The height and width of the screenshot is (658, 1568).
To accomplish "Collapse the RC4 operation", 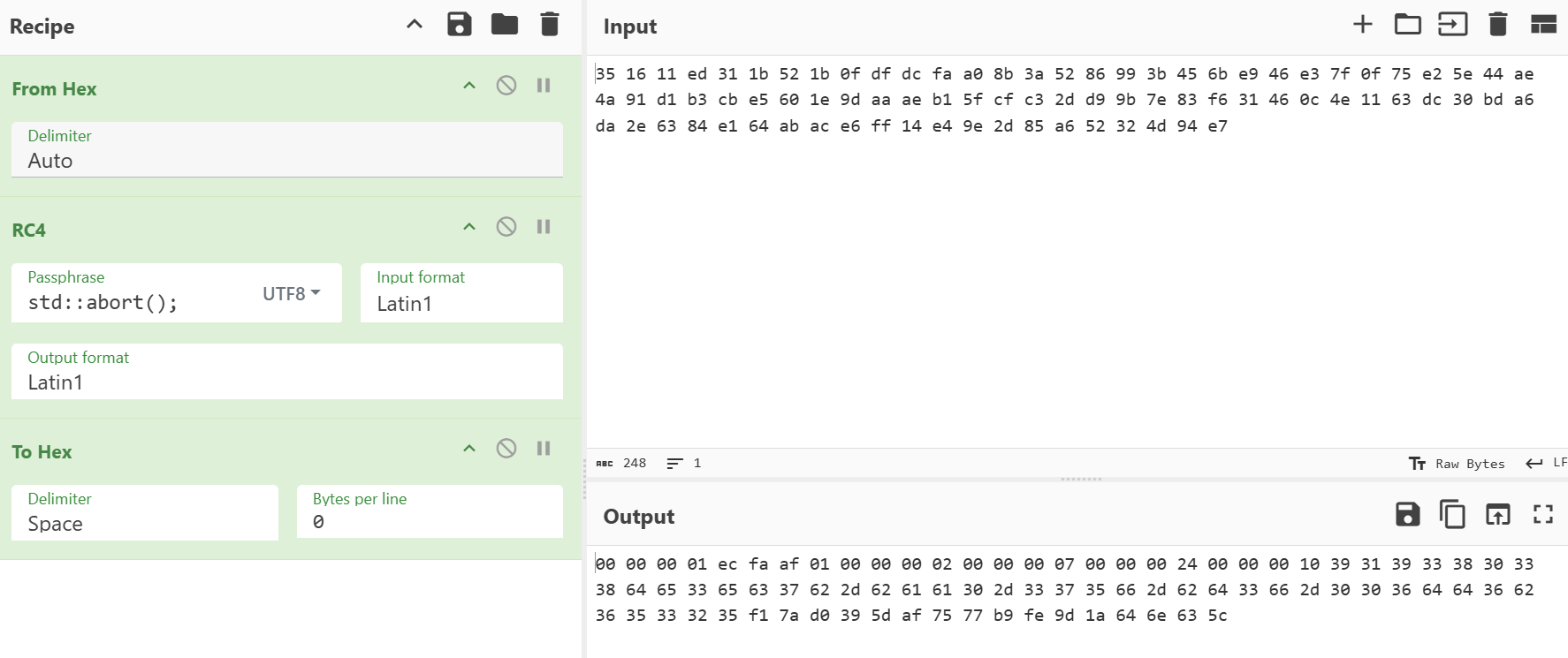I will [469, 227].
